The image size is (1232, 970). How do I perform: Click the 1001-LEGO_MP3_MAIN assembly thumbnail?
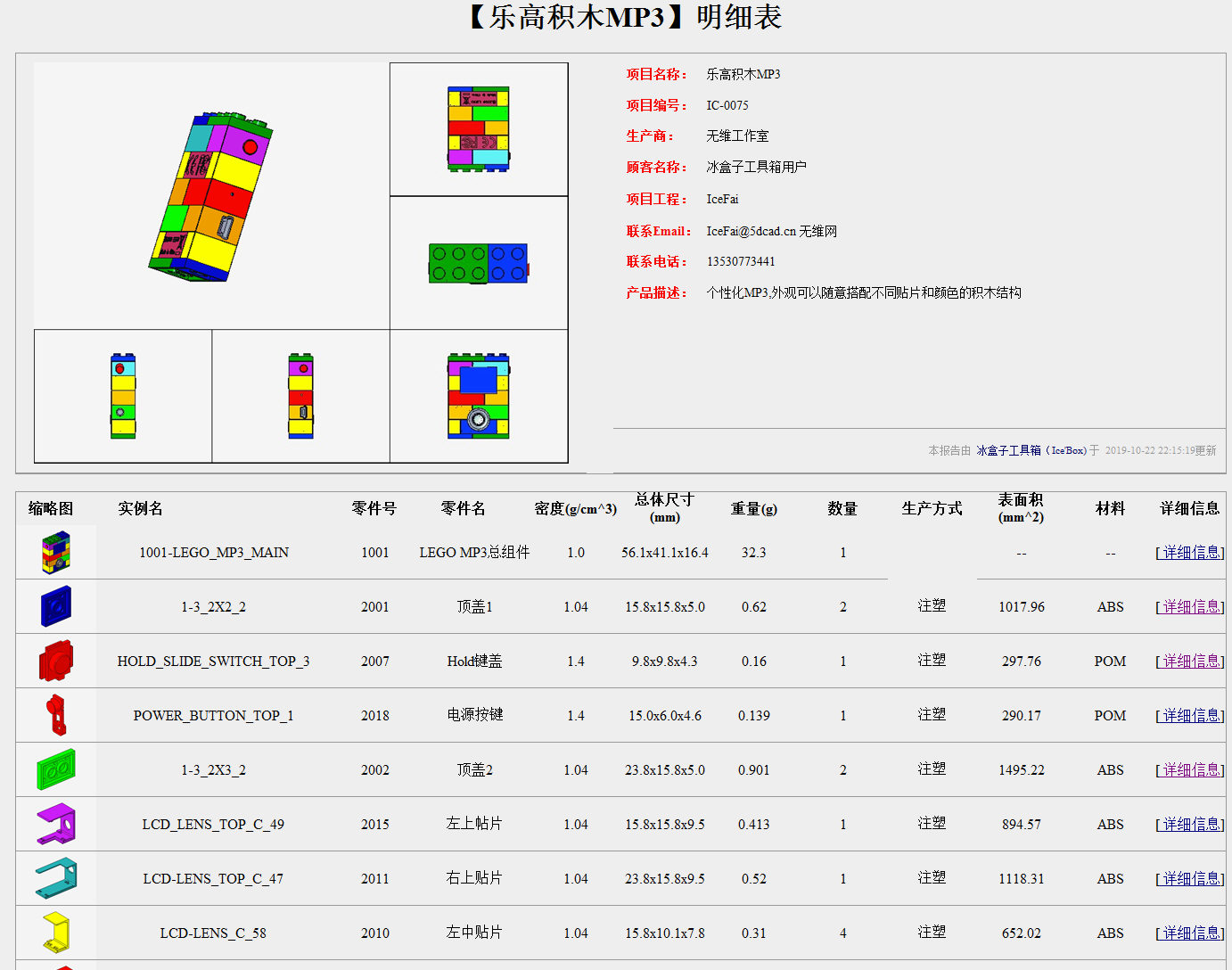[x=55, y=553]
